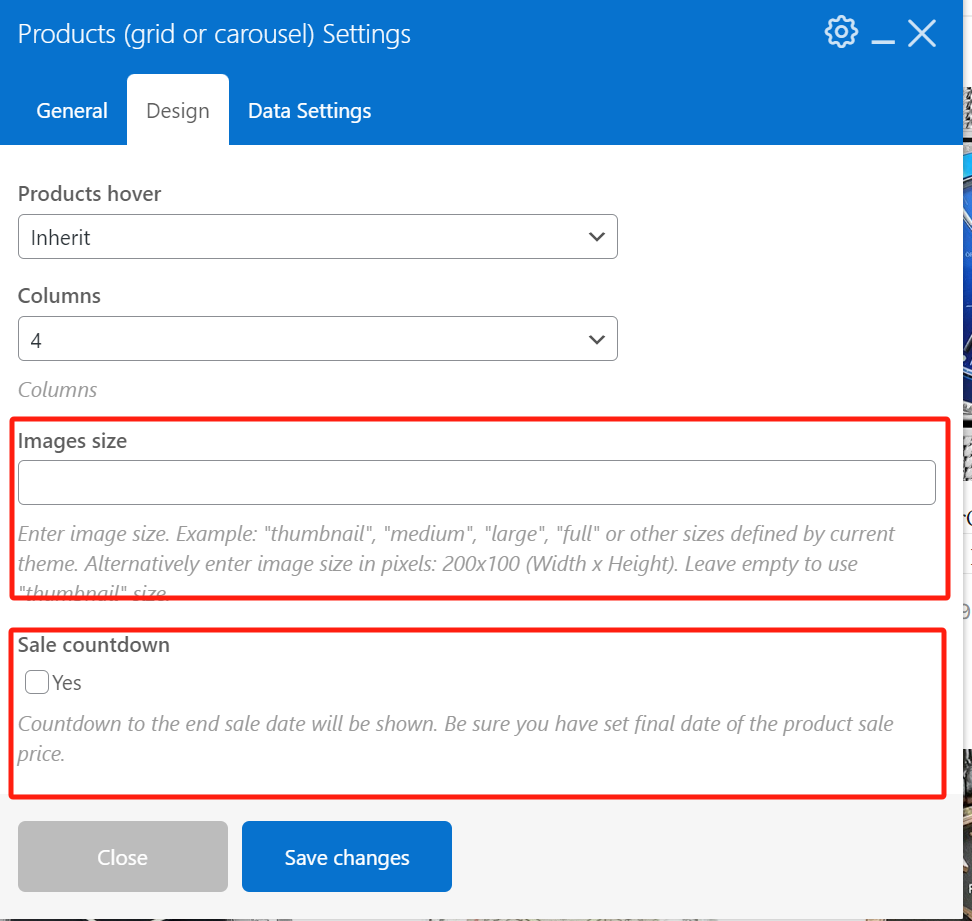Click the Products (grid or carousel) Settings title

click(x=214, y=34)
